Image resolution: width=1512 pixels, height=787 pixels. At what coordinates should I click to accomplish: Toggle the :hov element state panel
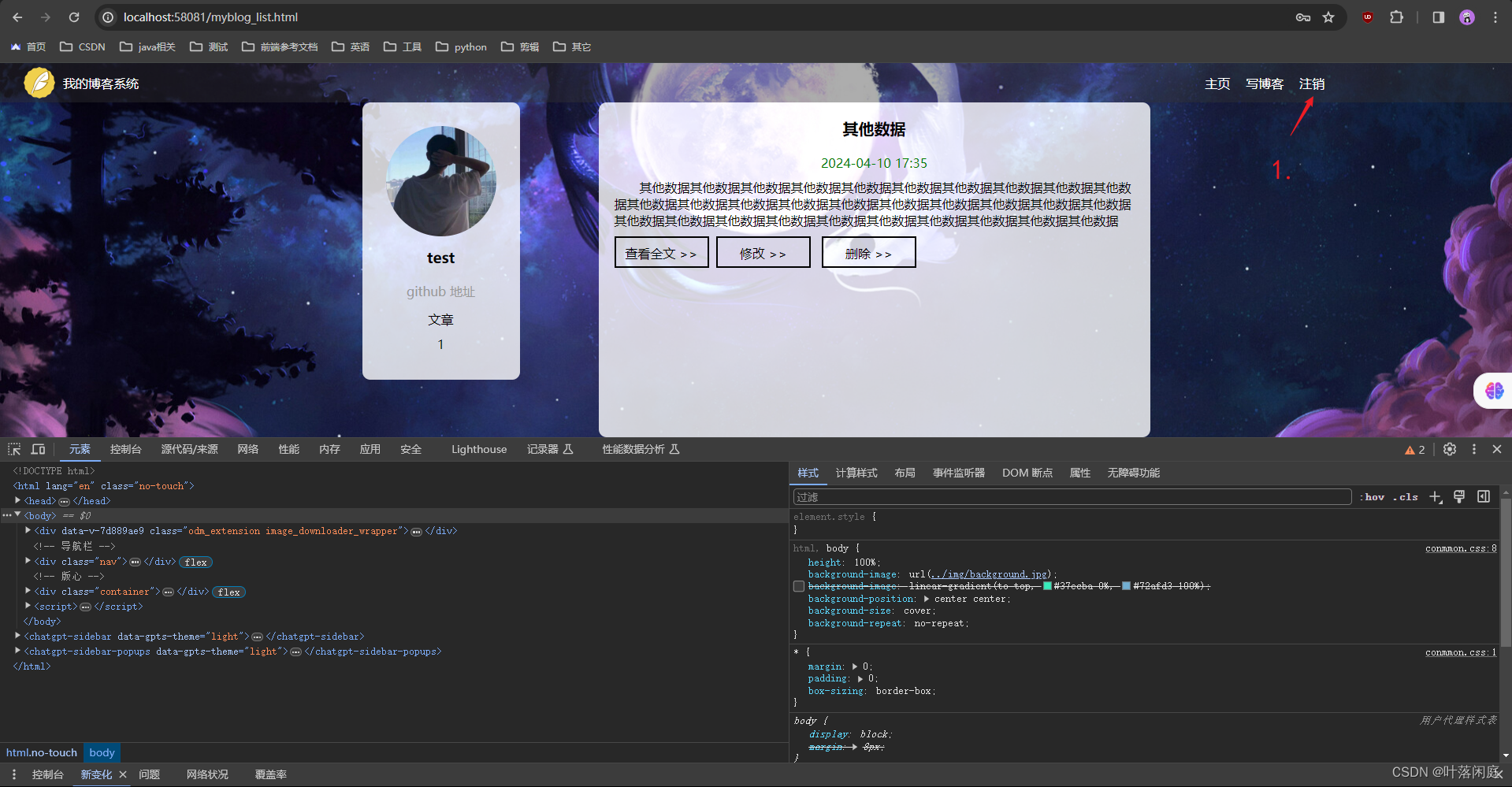[x=1373, y=497]
